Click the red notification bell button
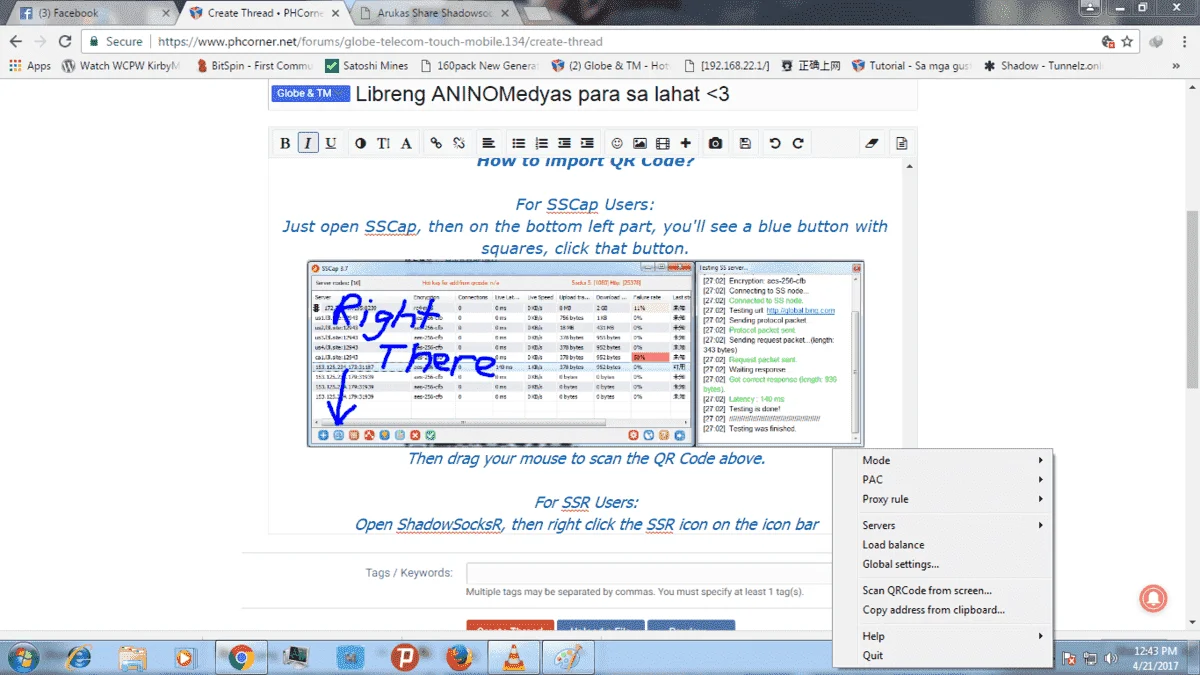The image size is (1200, 675). click(x=1155, y=597)
